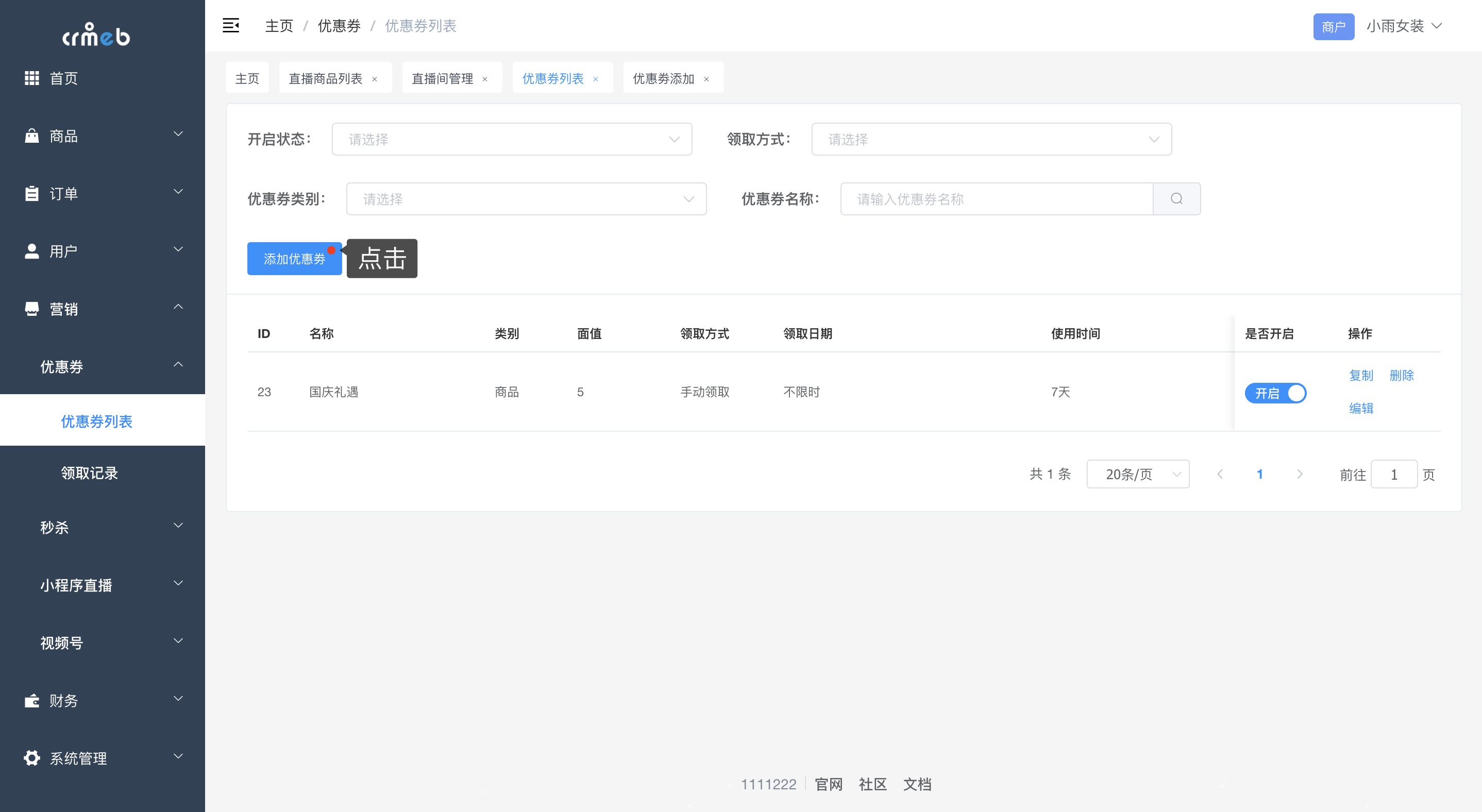Open the 20条/页 page size selector
Screen dimensions: 1482x812
coord(1137,474)
